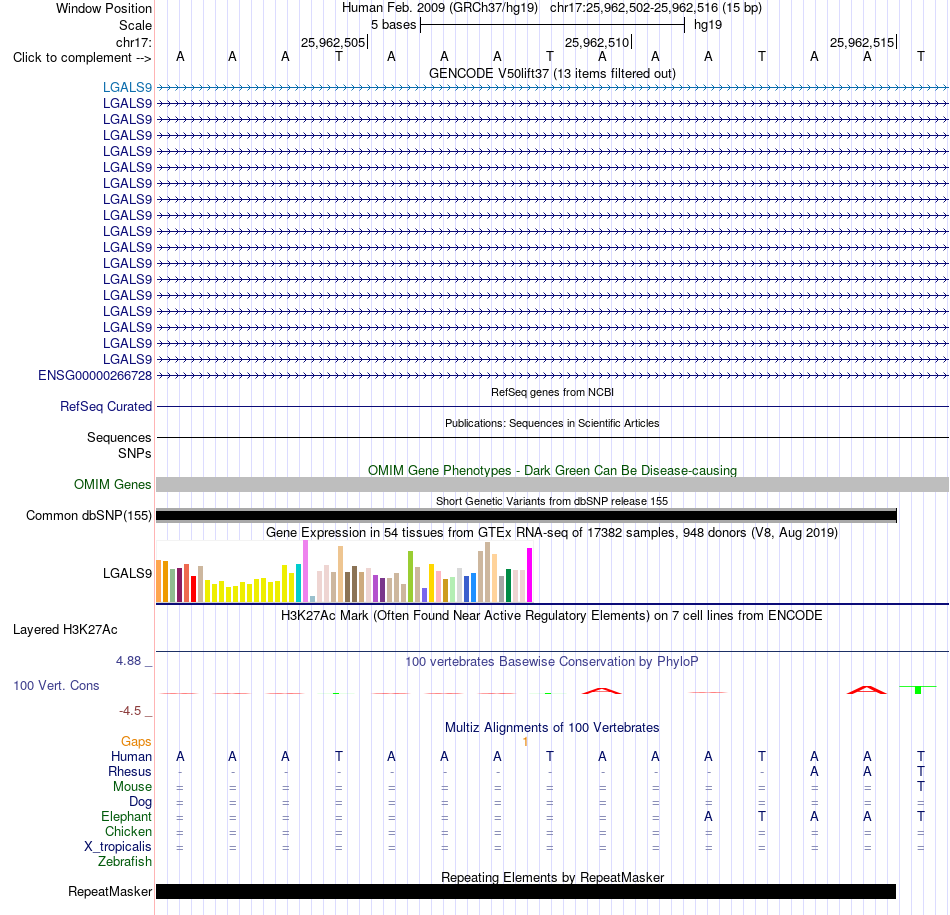
Task: Click the magenta bar in GTEx chart
Action: point(530,575)
